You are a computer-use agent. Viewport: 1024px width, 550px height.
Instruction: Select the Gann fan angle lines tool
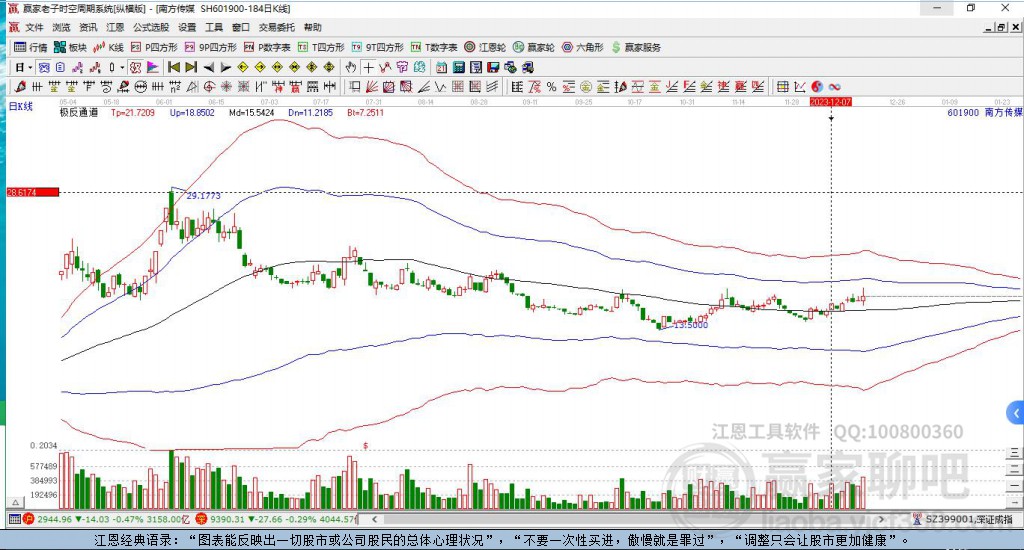(372, 86)
